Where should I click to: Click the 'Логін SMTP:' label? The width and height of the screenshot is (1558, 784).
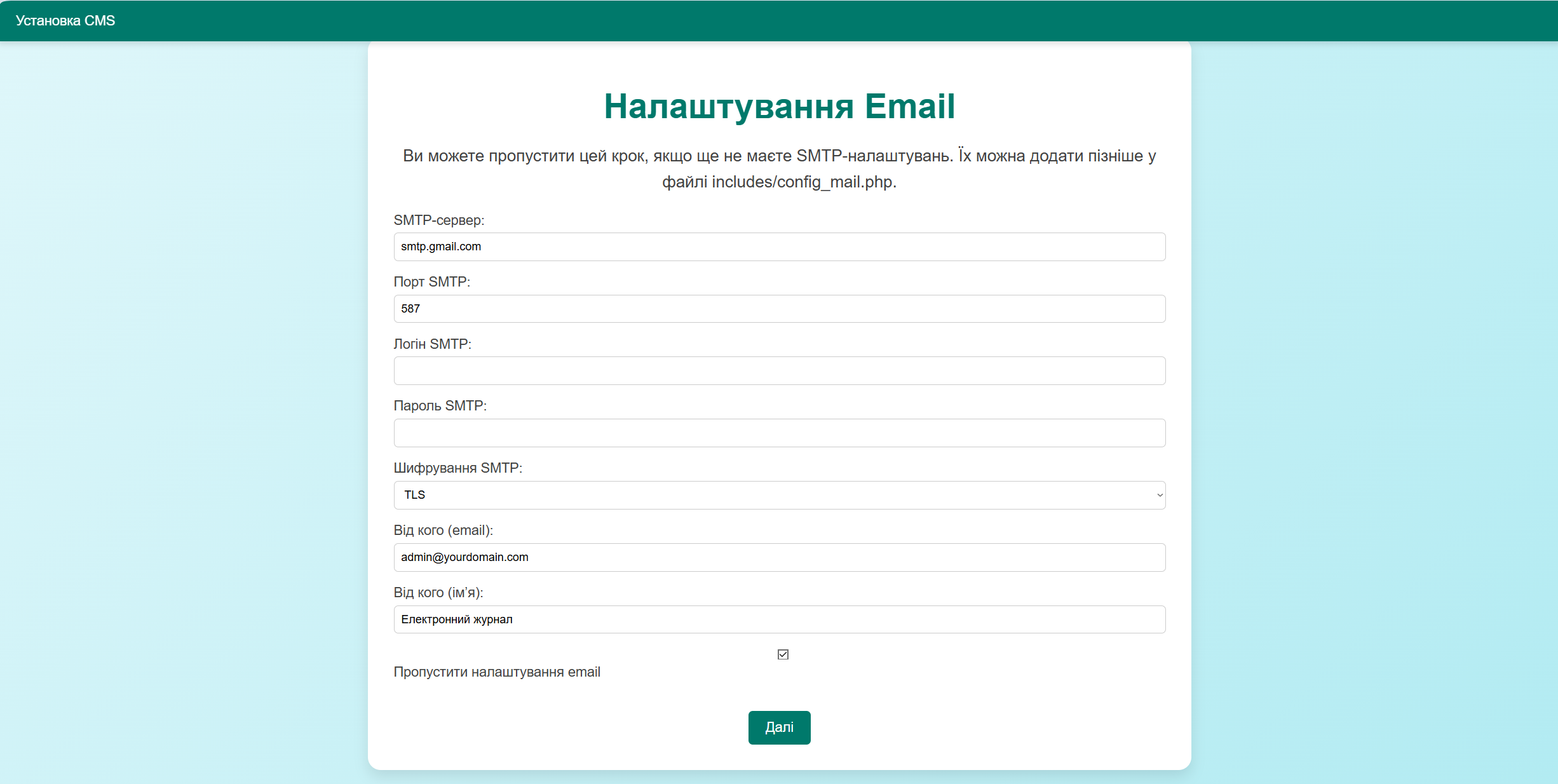coord(432,344)
